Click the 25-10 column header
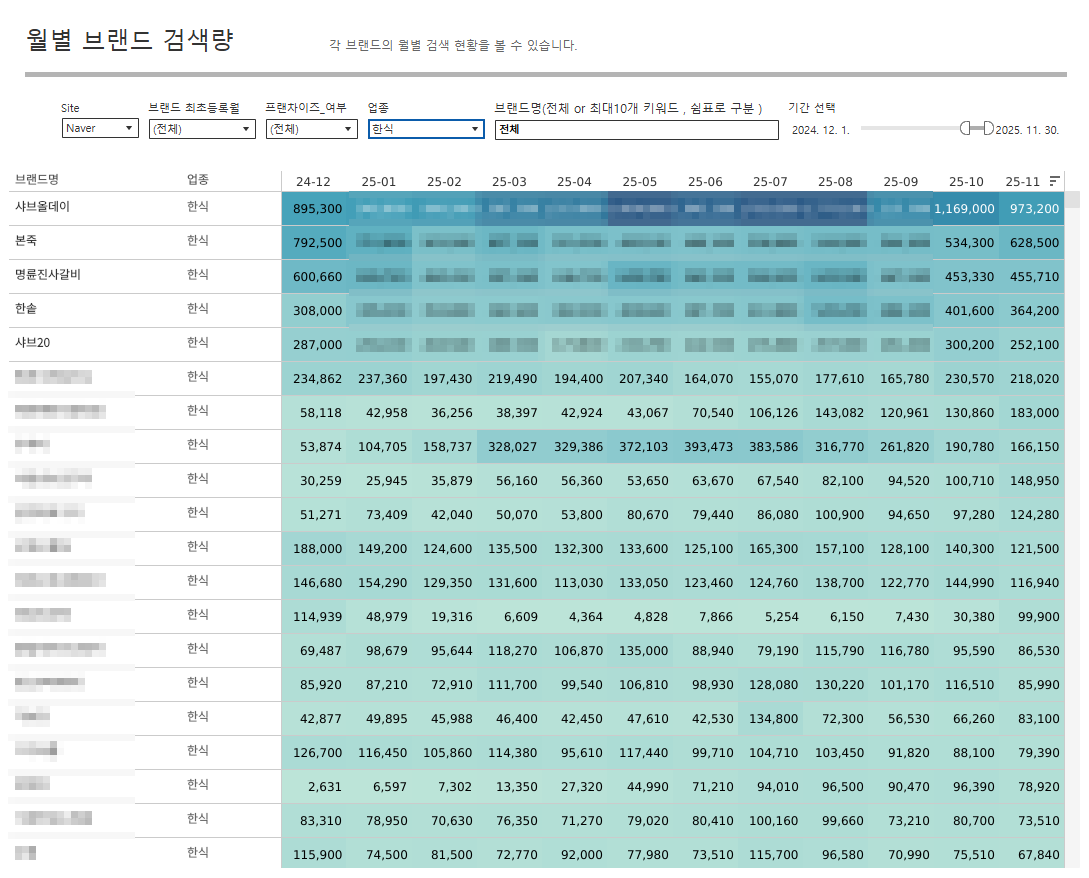 pos(966,182)
